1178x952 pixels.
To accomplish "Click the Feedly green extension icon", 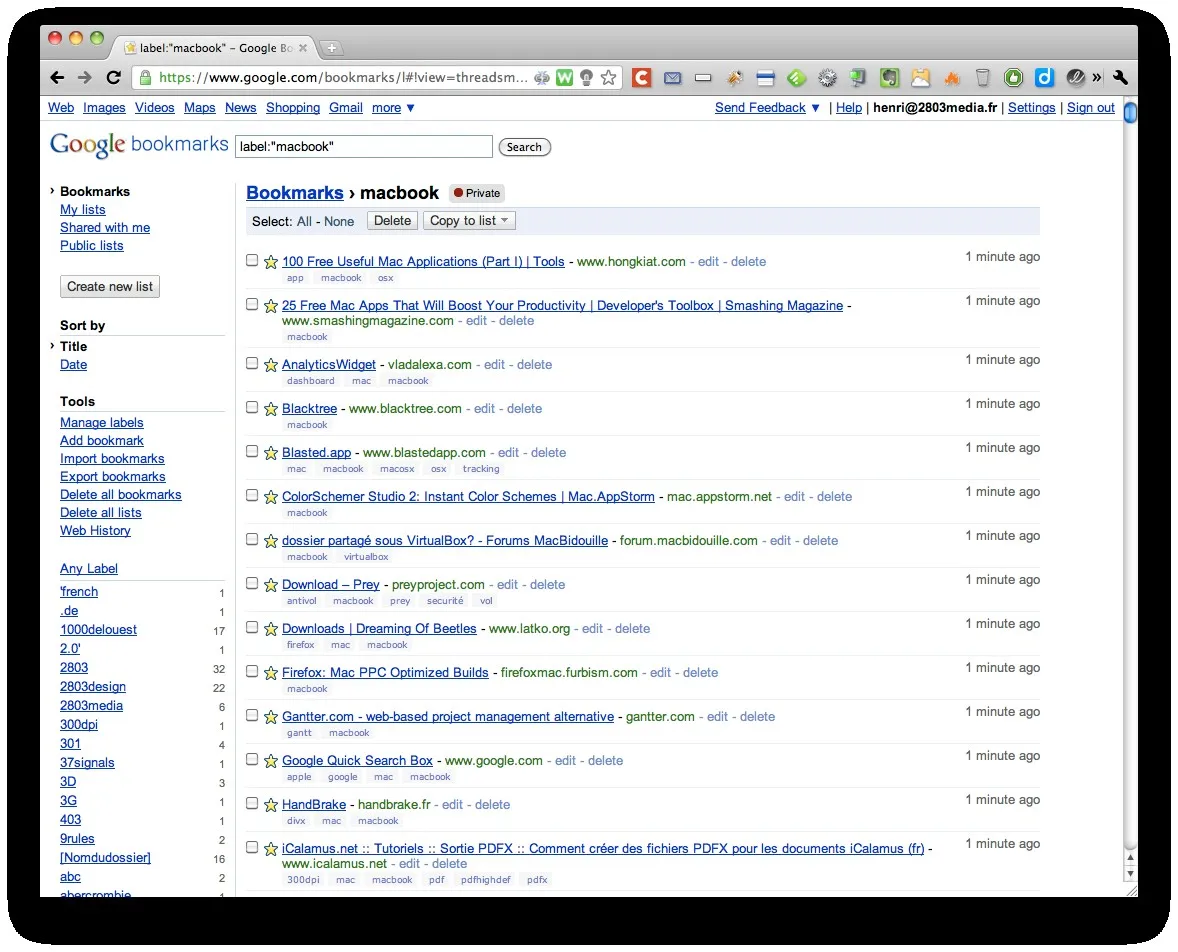I will (796, 77).
